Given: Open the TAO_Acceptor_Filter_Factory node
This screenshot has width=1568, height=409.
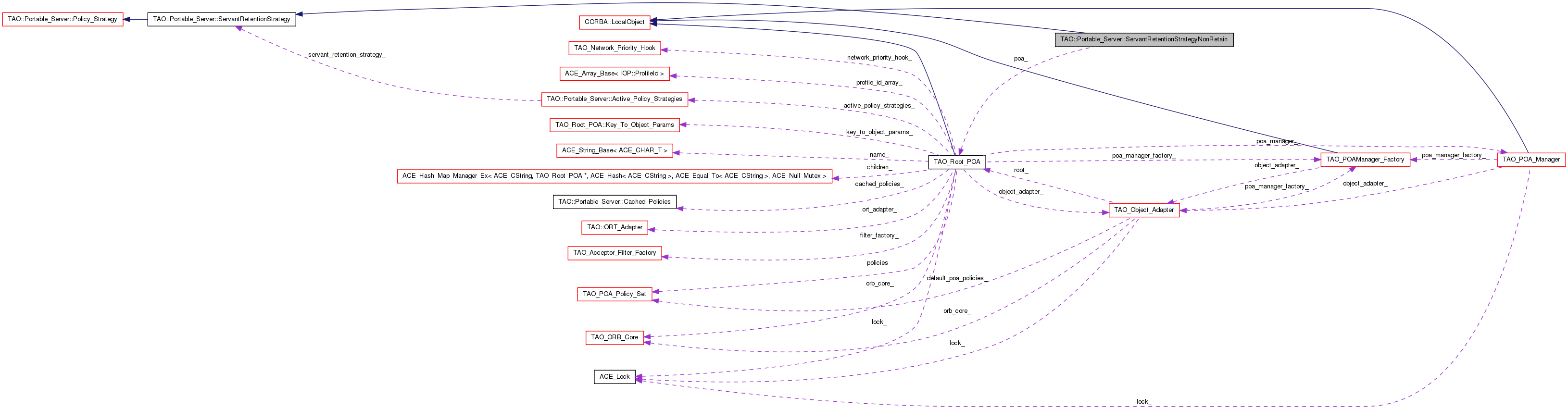Looking at the screenshot, I should 614,253.
